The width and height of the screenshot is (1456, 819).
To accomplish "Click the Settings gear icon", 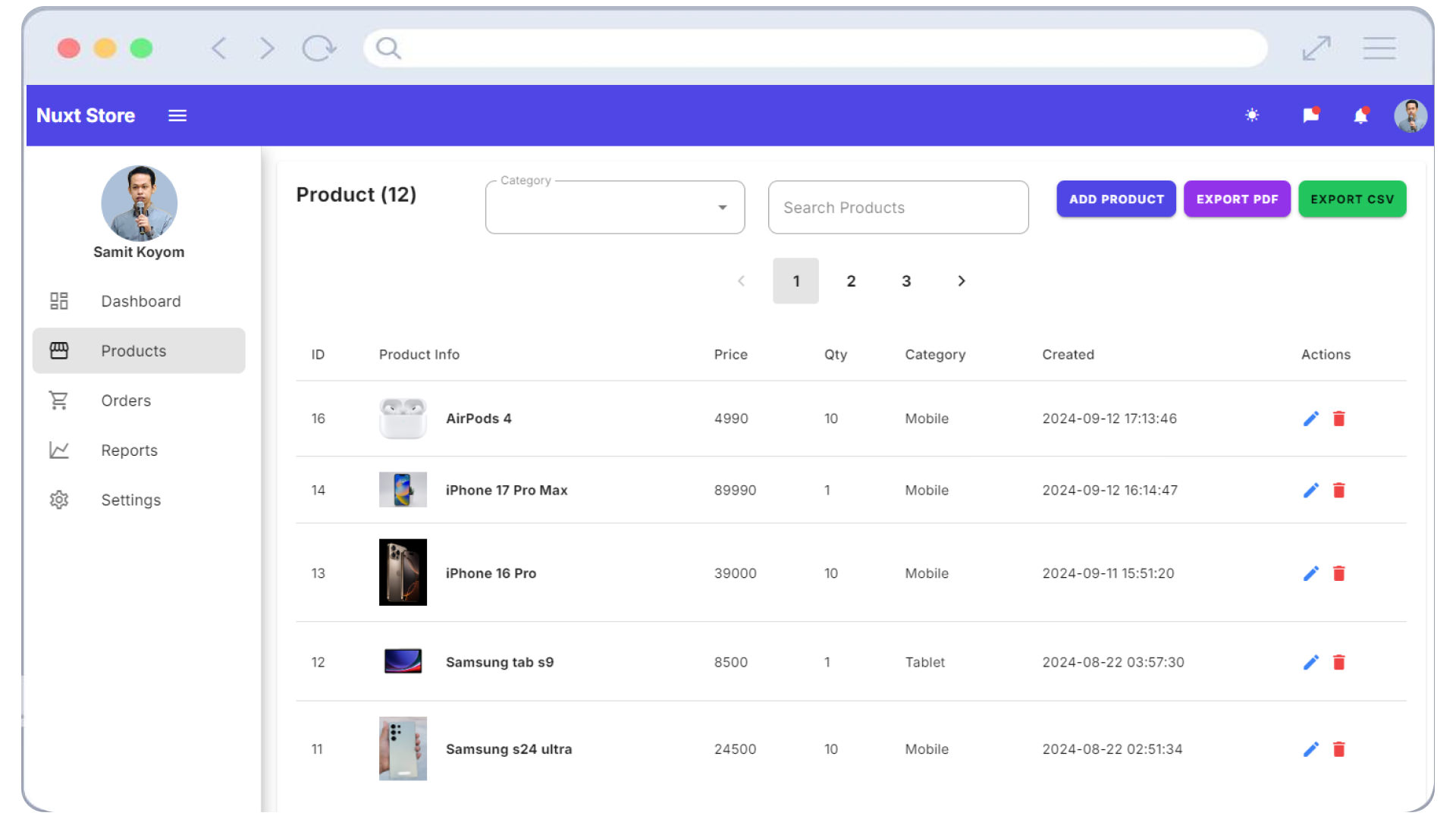I will coord(59,500).
